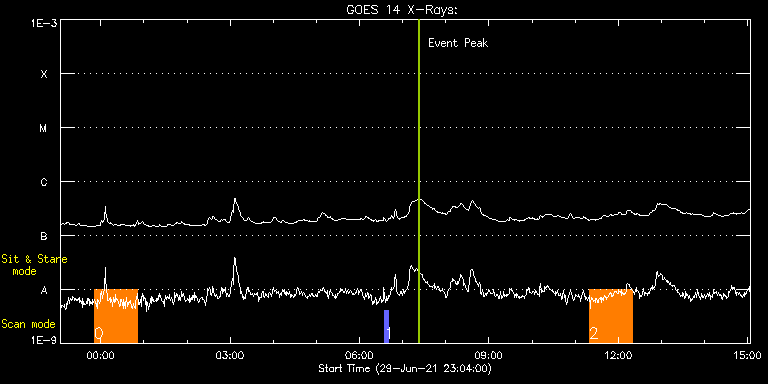Click the B flare class axis label
The width and height of the screenshot is (768, 384).
coord(44,236)
